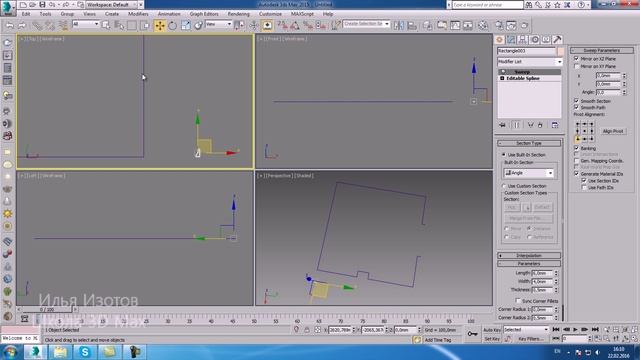Click the Save File icon in title bar
640x360 pixels.
pos(42,4)
